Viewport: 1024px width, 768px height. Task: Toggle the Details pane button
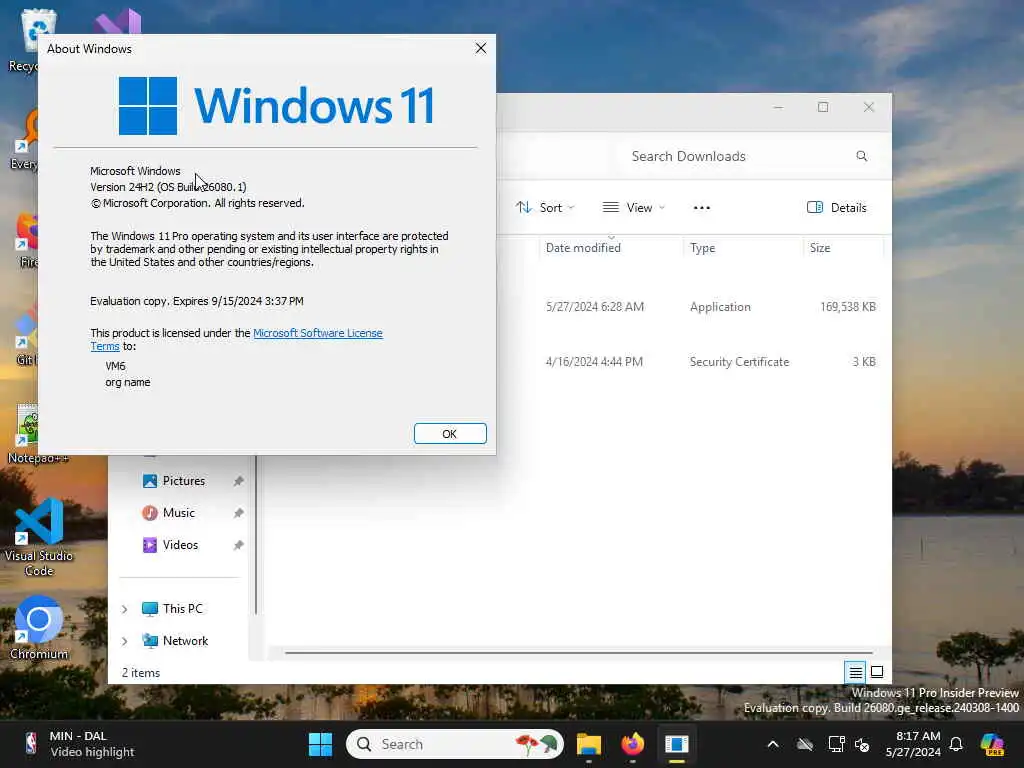(x=837, y=208)
